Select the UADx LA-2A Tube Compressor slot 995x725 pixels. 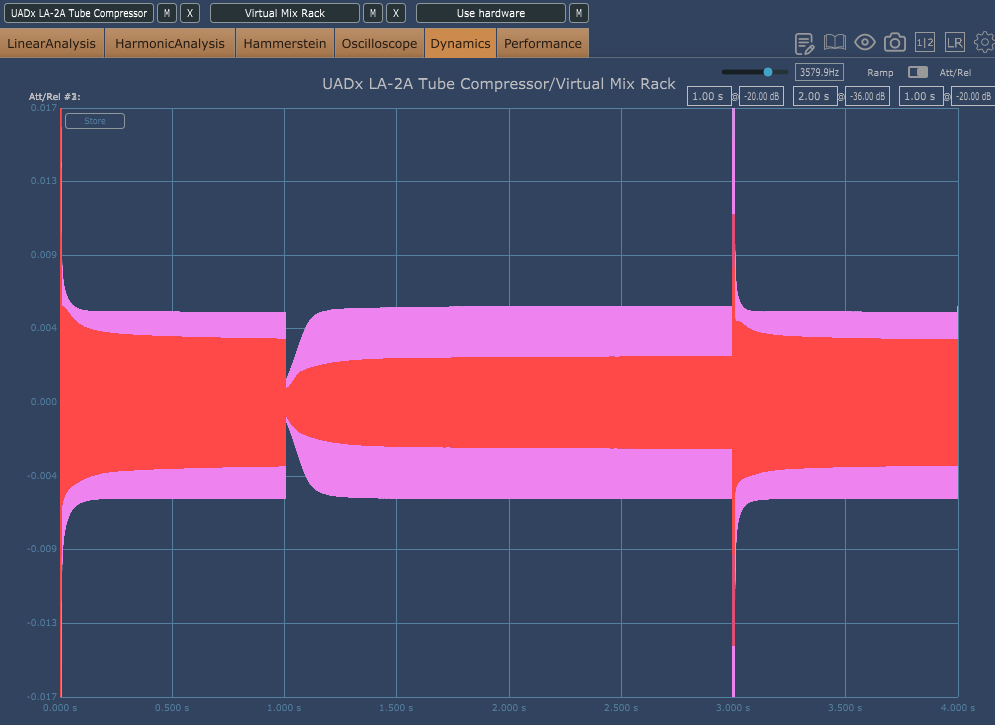(x=79, y=13)
